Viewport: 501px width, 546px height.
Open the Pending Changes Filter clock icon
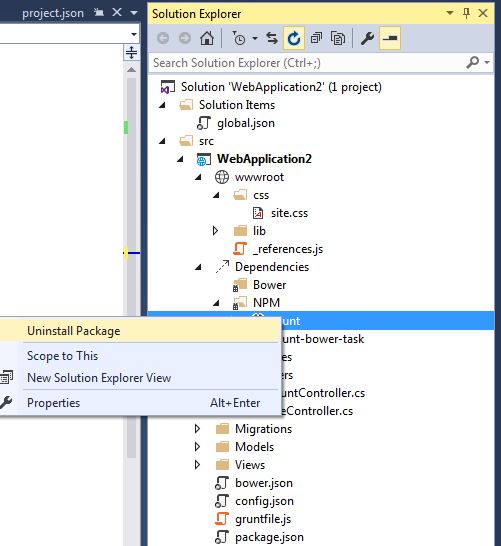pyautogui.click(x=239, y=38)
